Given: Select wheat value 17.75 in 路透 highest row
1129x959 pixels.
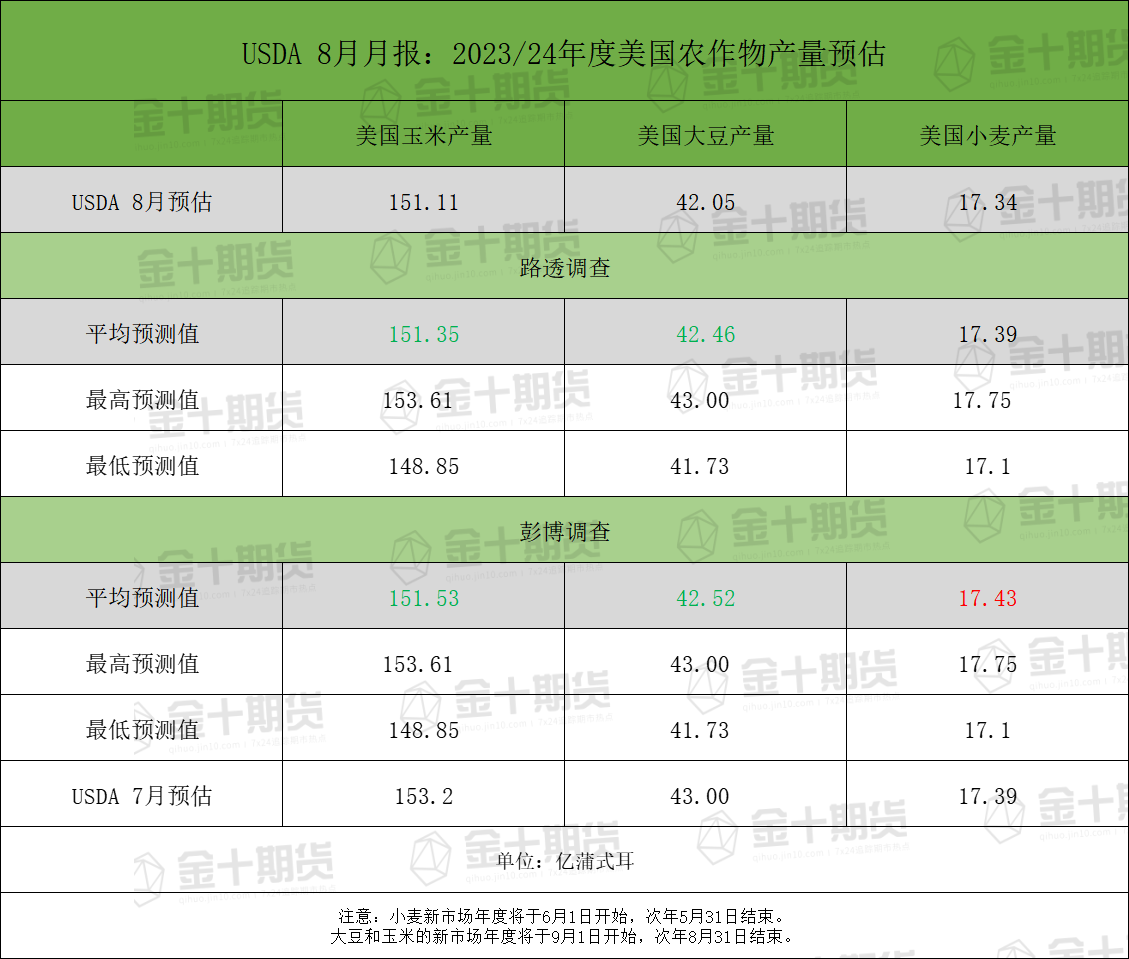Looking at the screenshot, I should click(982, 401).
